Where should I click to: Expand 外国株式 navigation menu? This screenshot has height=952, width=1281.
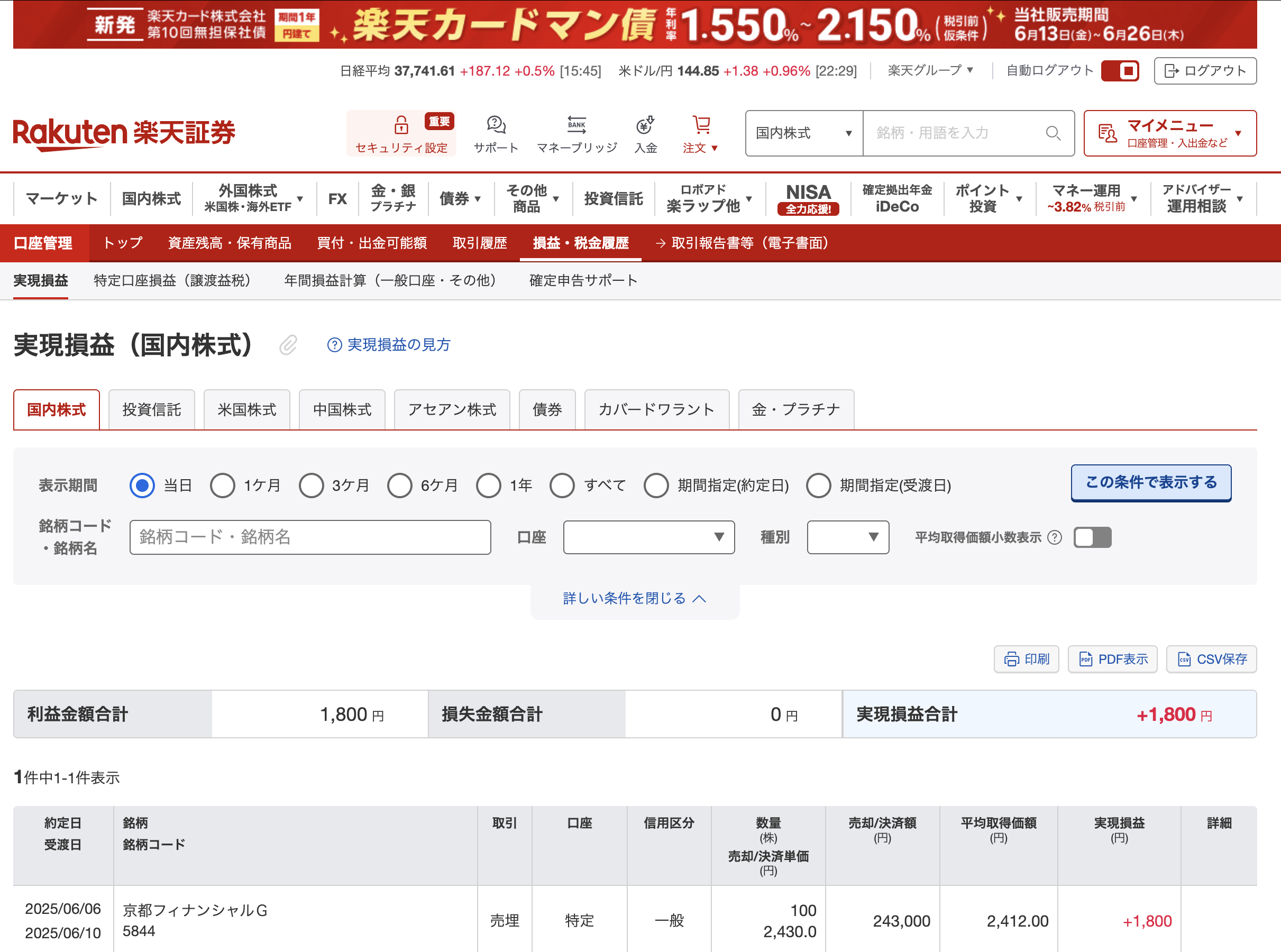(x=254, y=199)
